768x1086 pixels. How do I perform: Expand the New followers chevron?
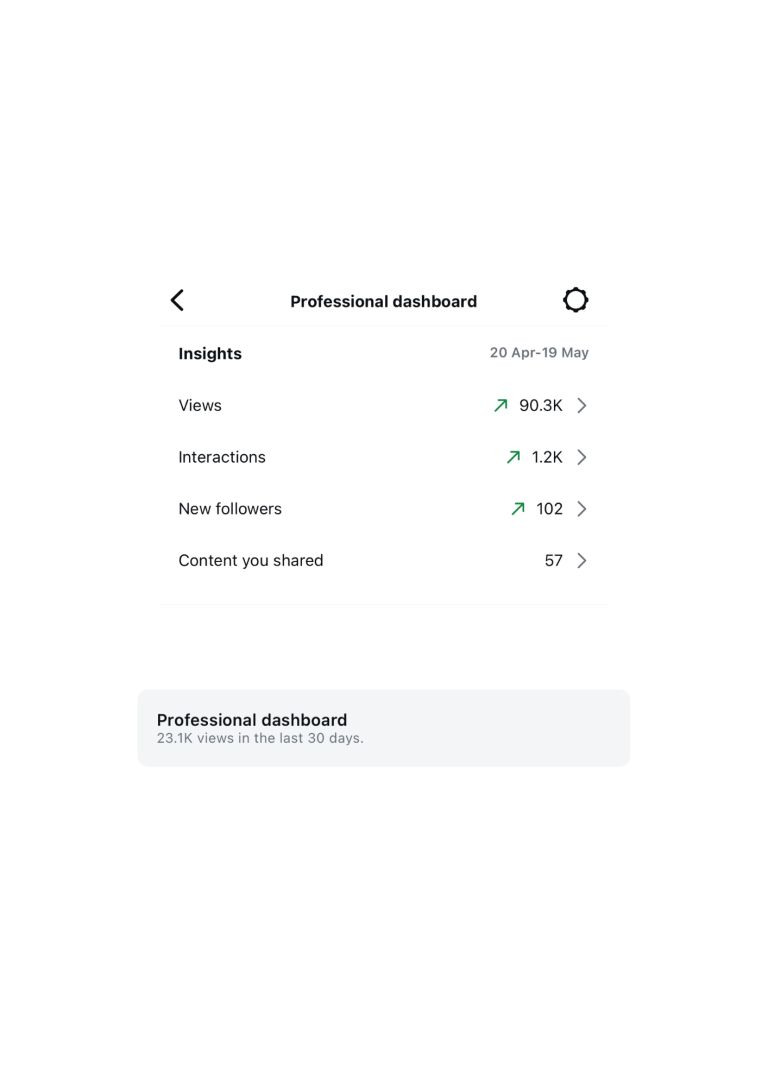[x=582, y=509]
